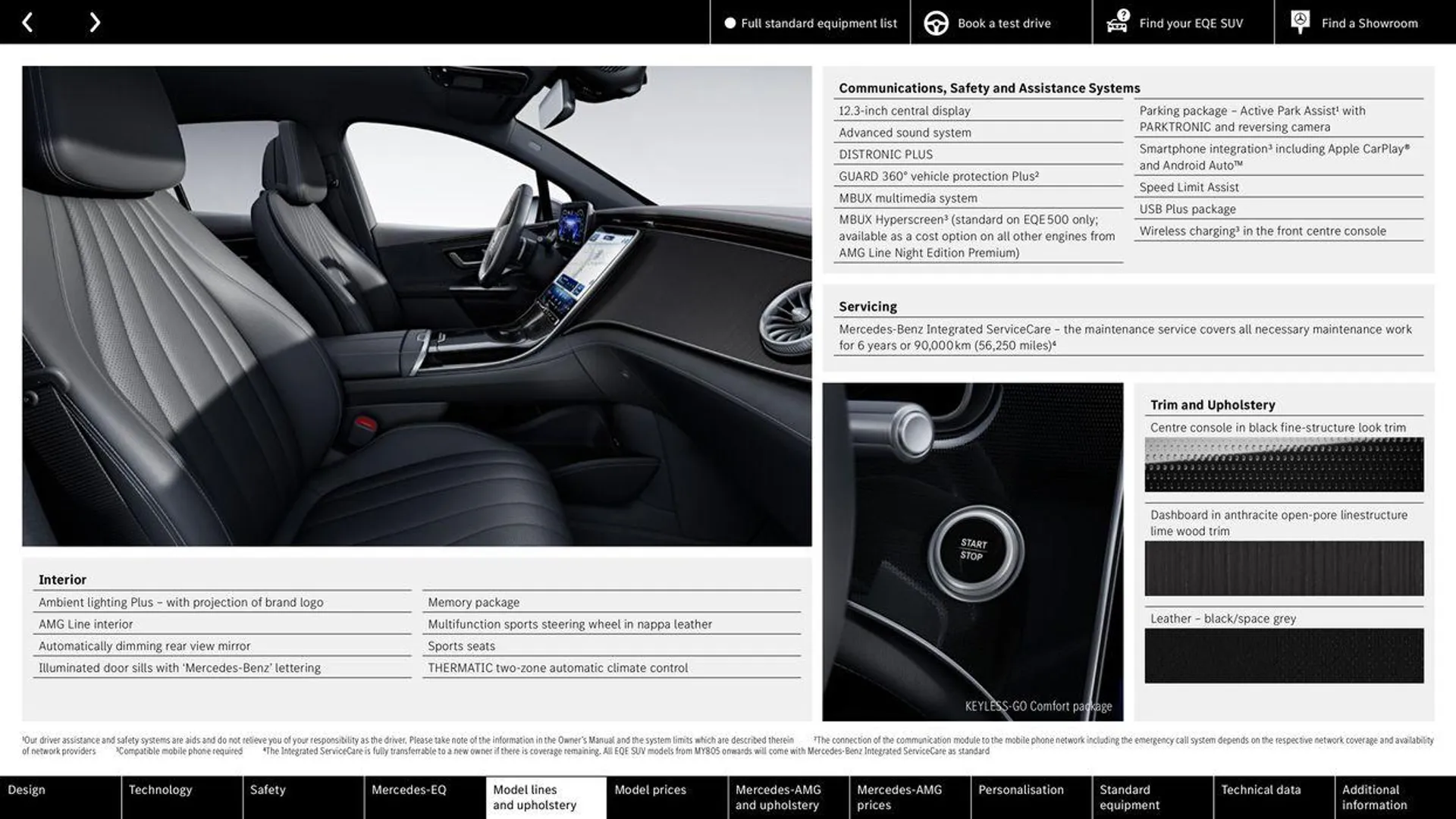The image size is (1456, 819).
Task: Open the Additional information tab
Action: pos(1395,797)
